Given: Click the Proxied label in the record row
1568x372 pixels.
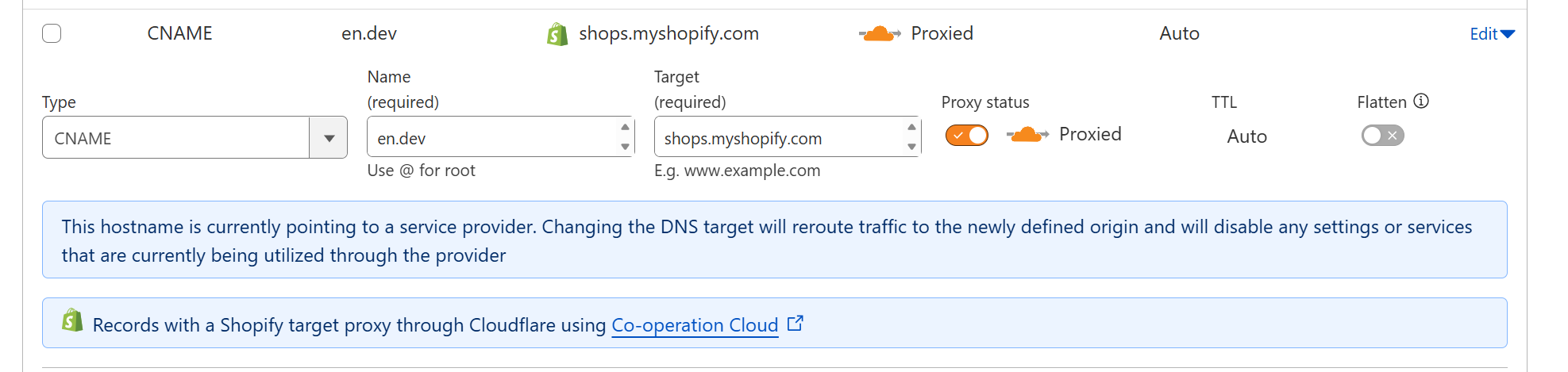Looking at the screenshot, I should pyautogui.click(x=942, y=33).
